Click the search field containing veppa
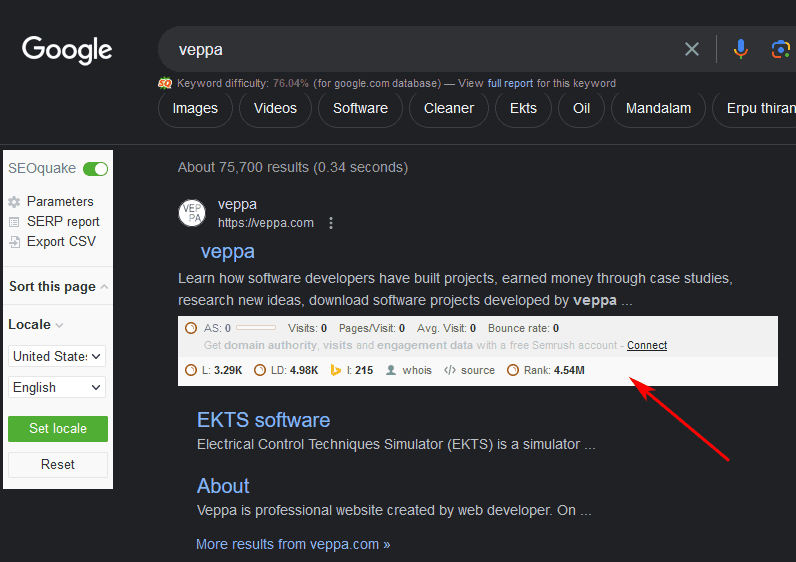 tap(421, 49)
